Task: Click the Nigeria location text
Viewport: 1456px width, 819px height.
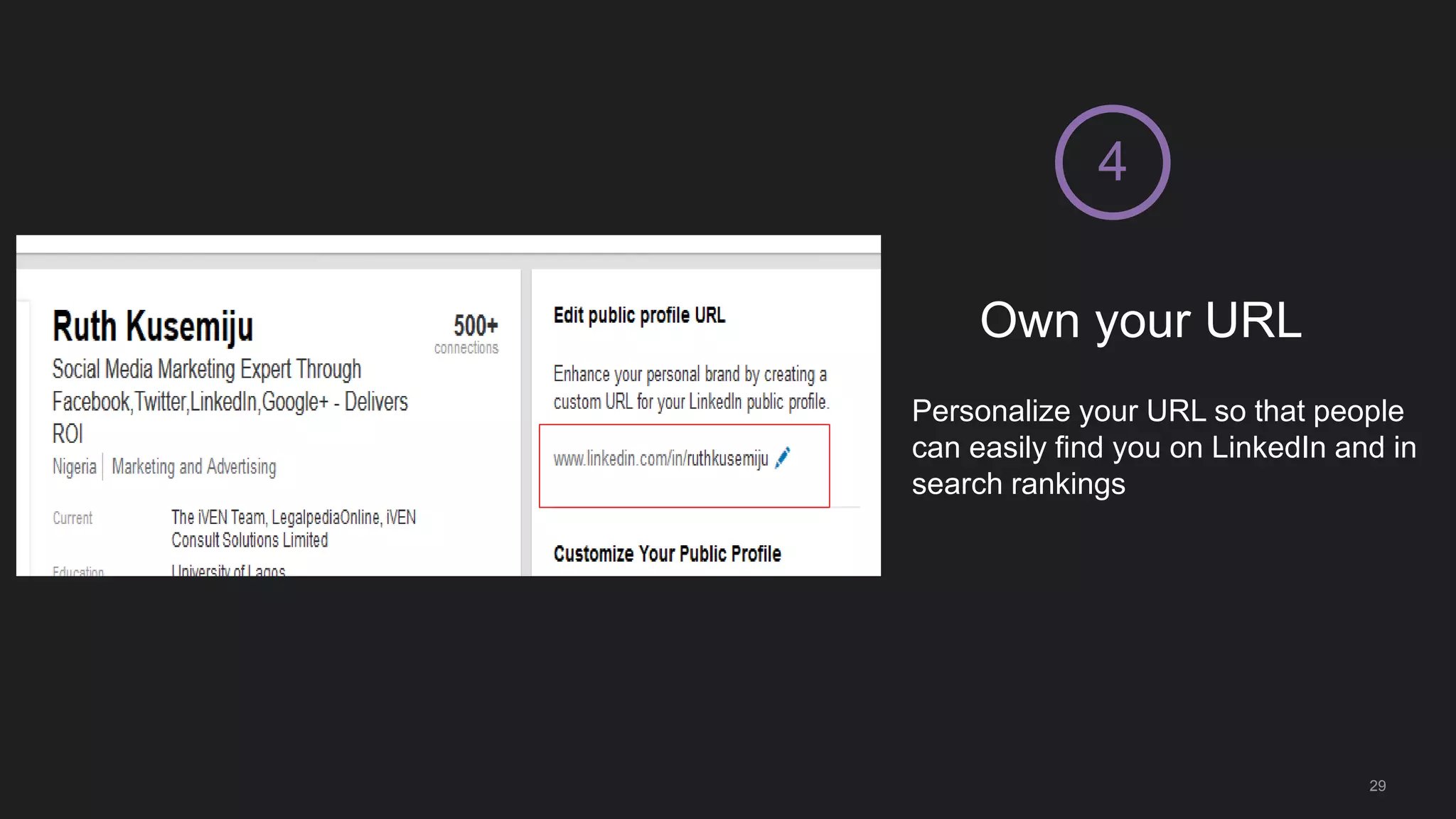Action: tap(74, 466)
